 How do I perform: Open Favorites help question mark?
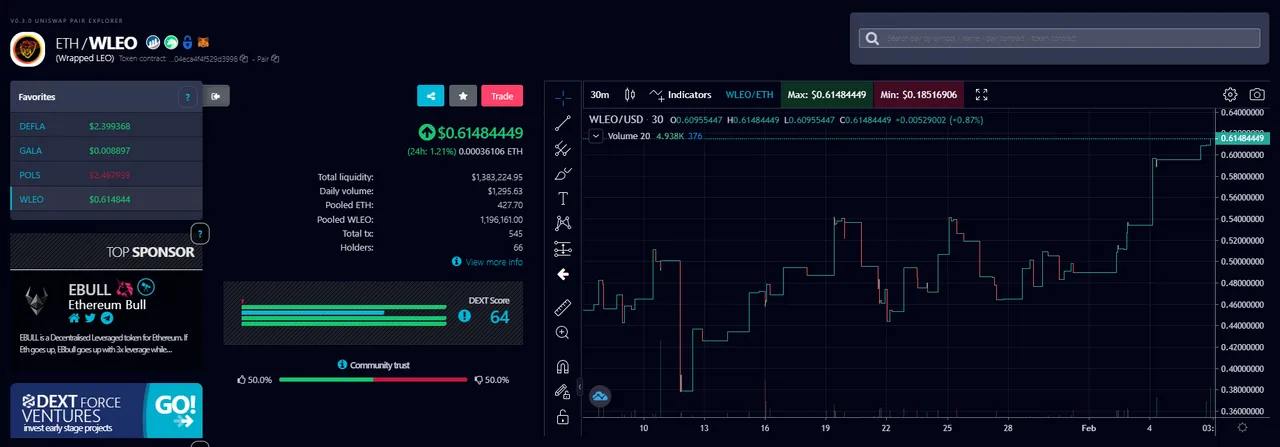coord(187,97)
